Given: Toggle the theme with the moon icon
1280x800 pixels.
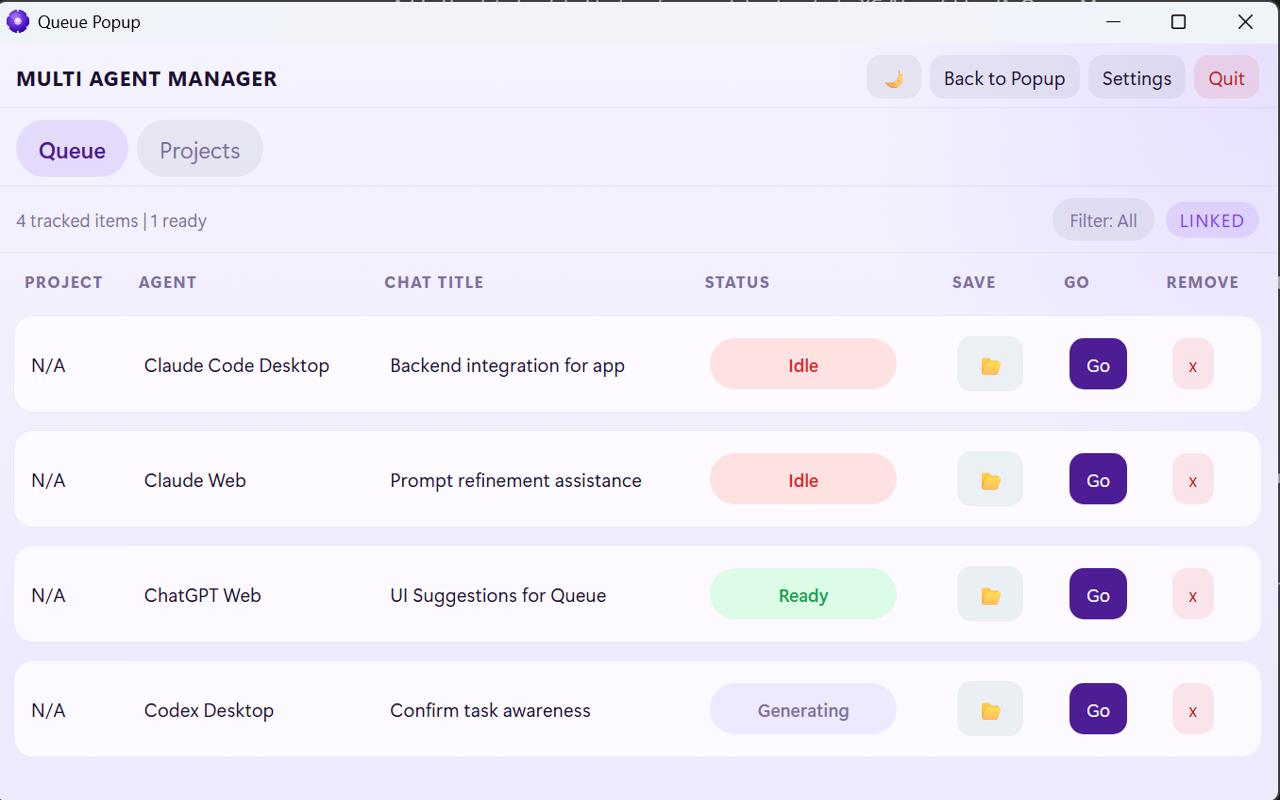Looking at the screenshot, I should (893, 77).
